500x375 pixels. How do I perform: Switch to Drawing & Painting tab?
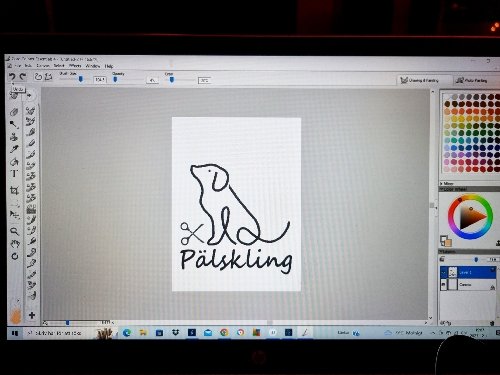coord(420,80)
